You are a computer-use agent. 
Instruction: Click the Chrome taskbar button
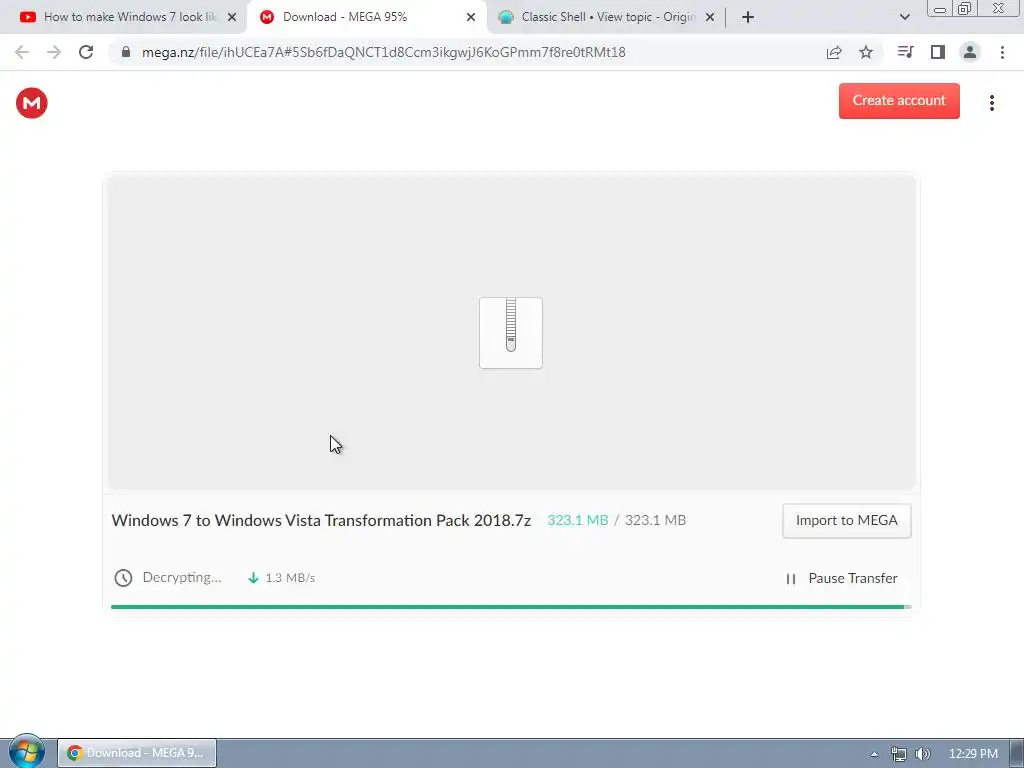coord(137,753)
